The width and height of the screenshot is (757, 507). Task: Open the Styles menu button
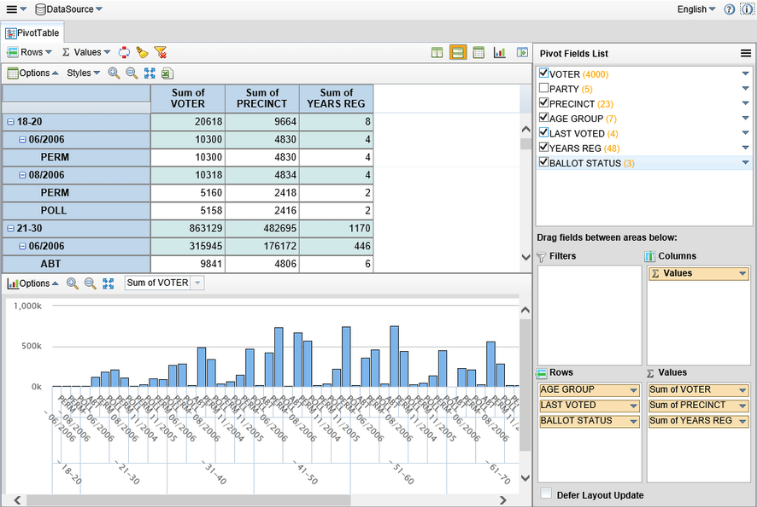pos(82,73)
